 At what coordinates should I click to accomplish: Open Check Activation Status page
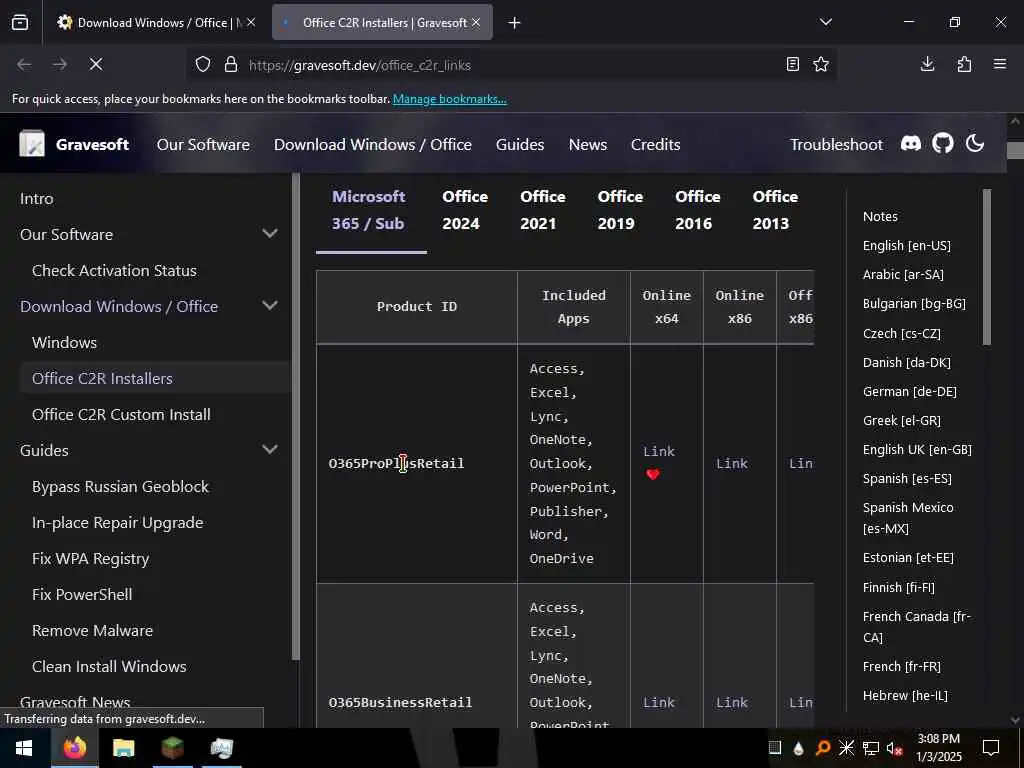(114, 270)
